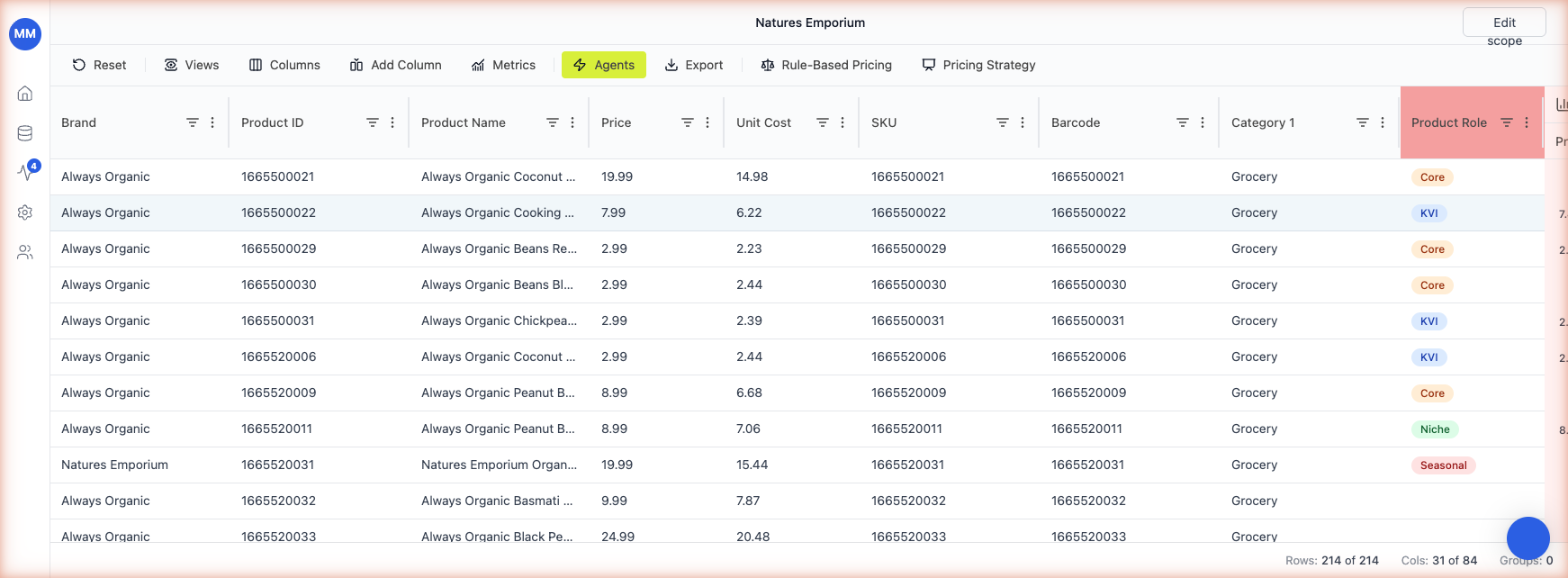The height and width of the screenshot is (578, 1568).
Task: Open SKU column options menu
Action: [x=1023, y=122]
